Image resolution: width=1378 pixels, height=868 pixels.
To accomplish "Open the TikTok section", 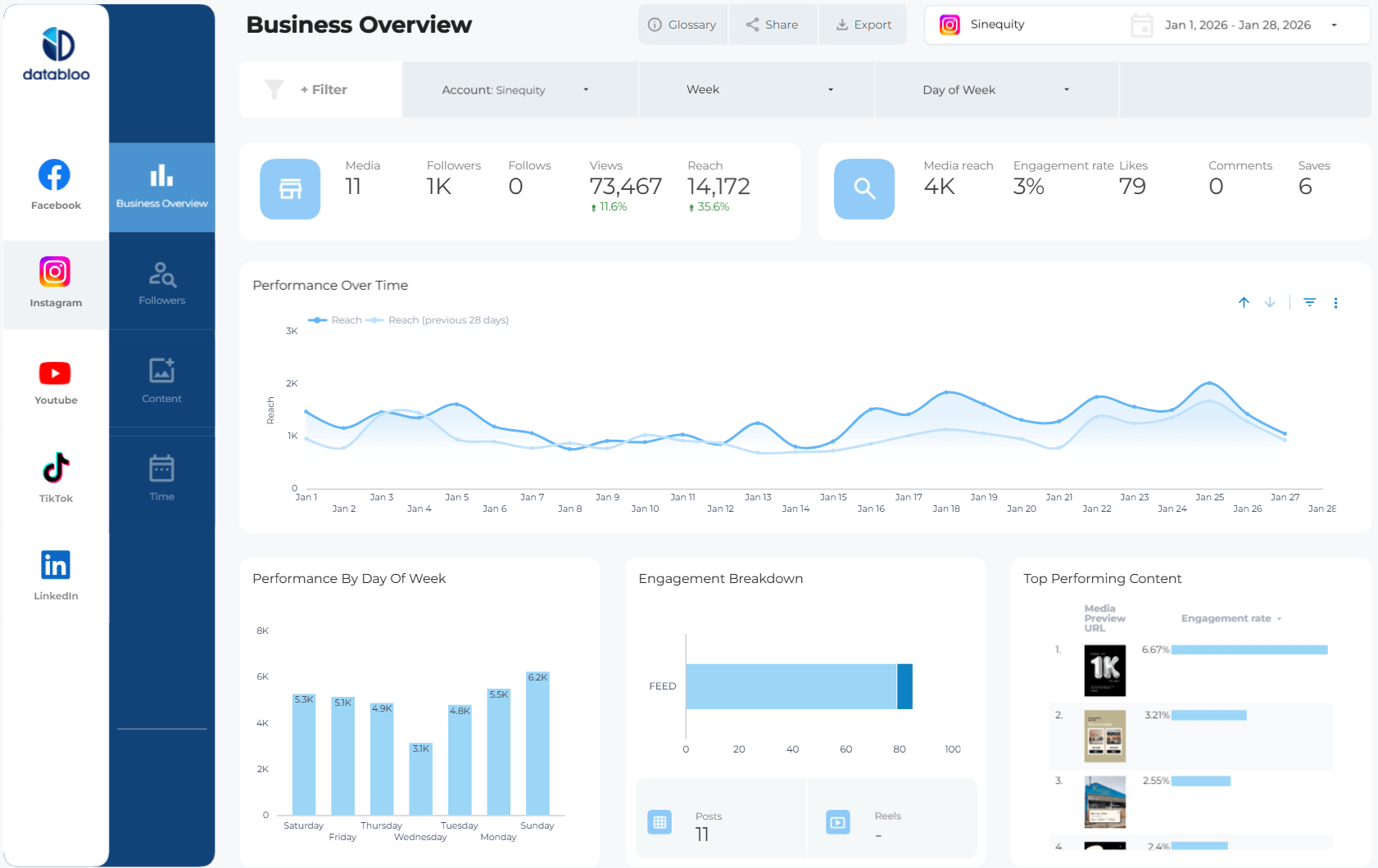I will (54, 477).
